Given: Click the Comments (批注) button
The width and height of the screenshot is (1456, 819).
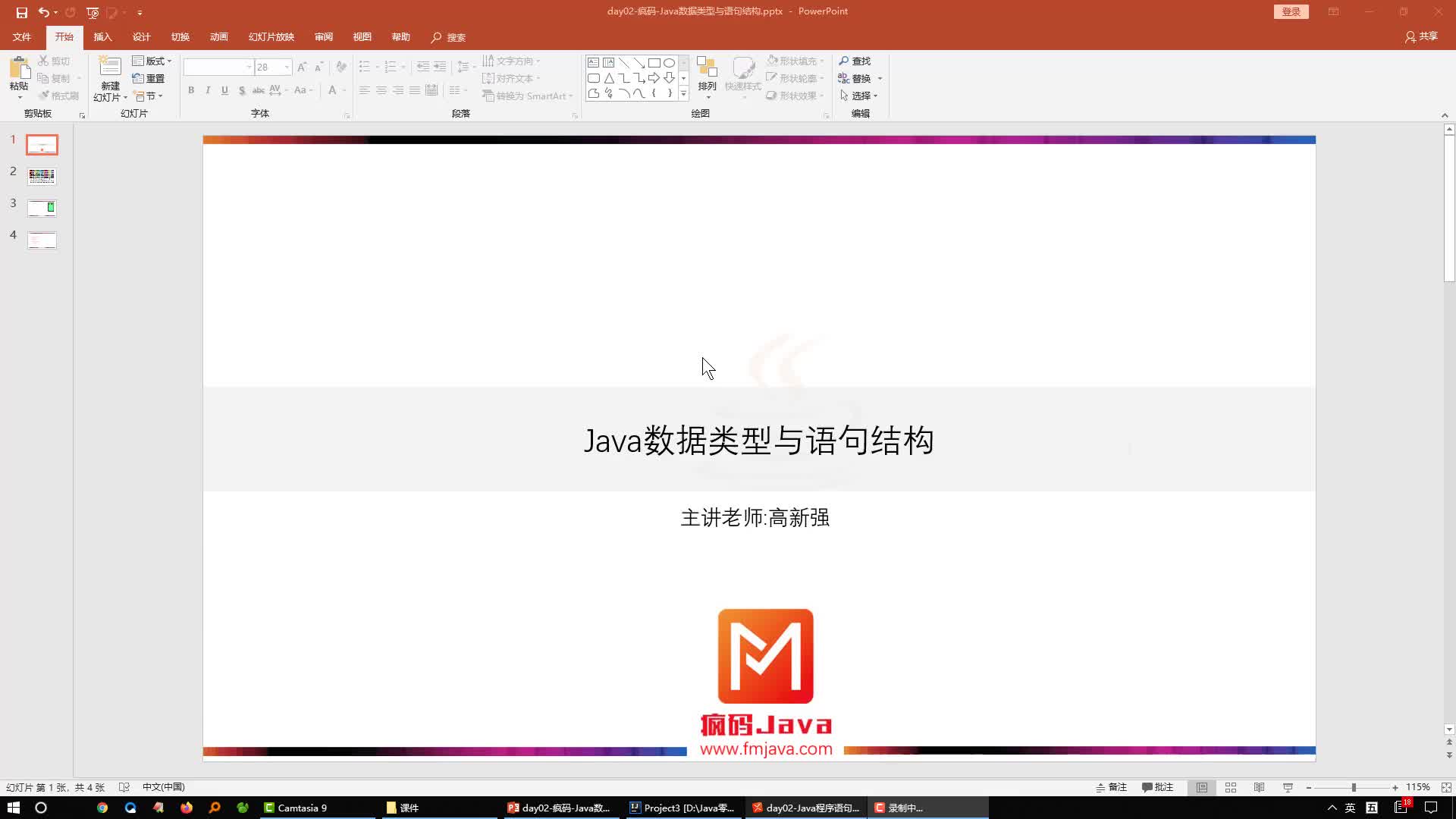Looking at the screenshot, I should click(1158, 787).
